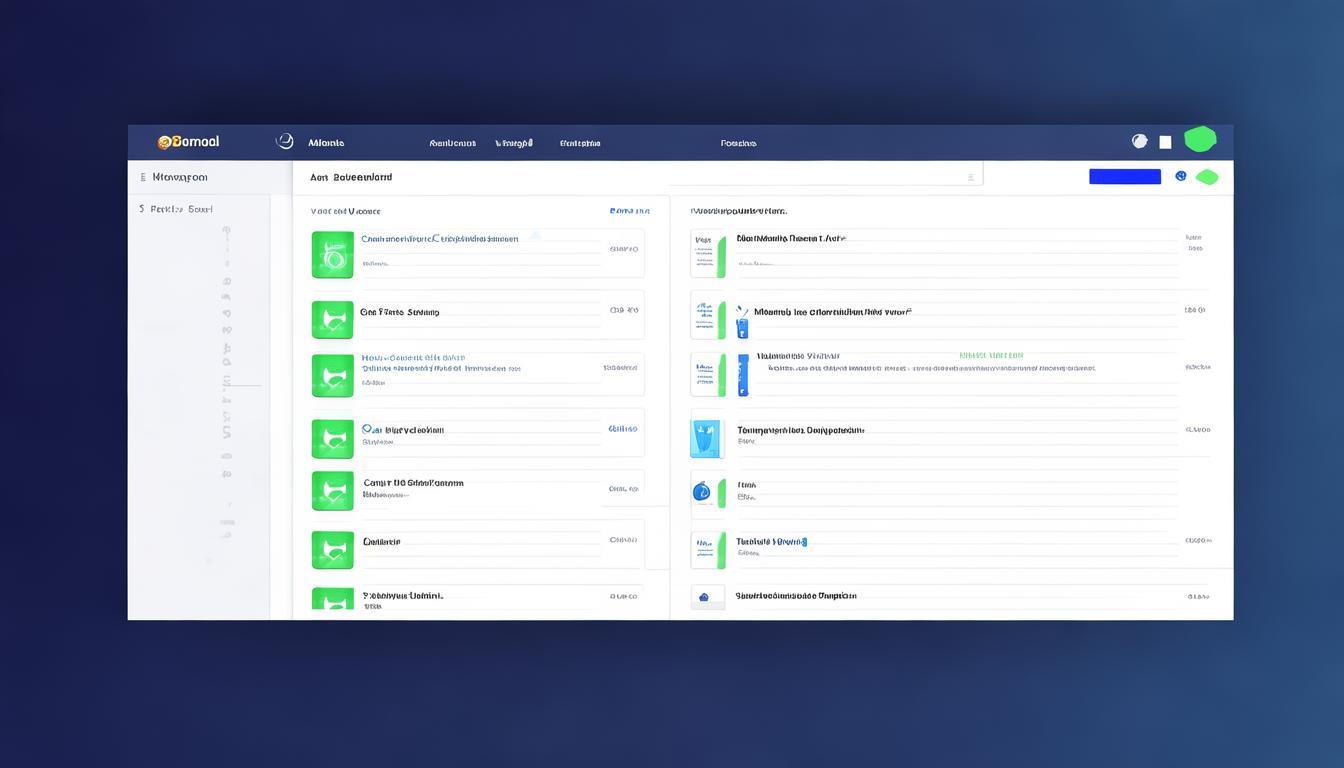The width and height of the screenshot is (1344, 768).
Task: Click the green status text in third right row
Action: tap(990, 355)
